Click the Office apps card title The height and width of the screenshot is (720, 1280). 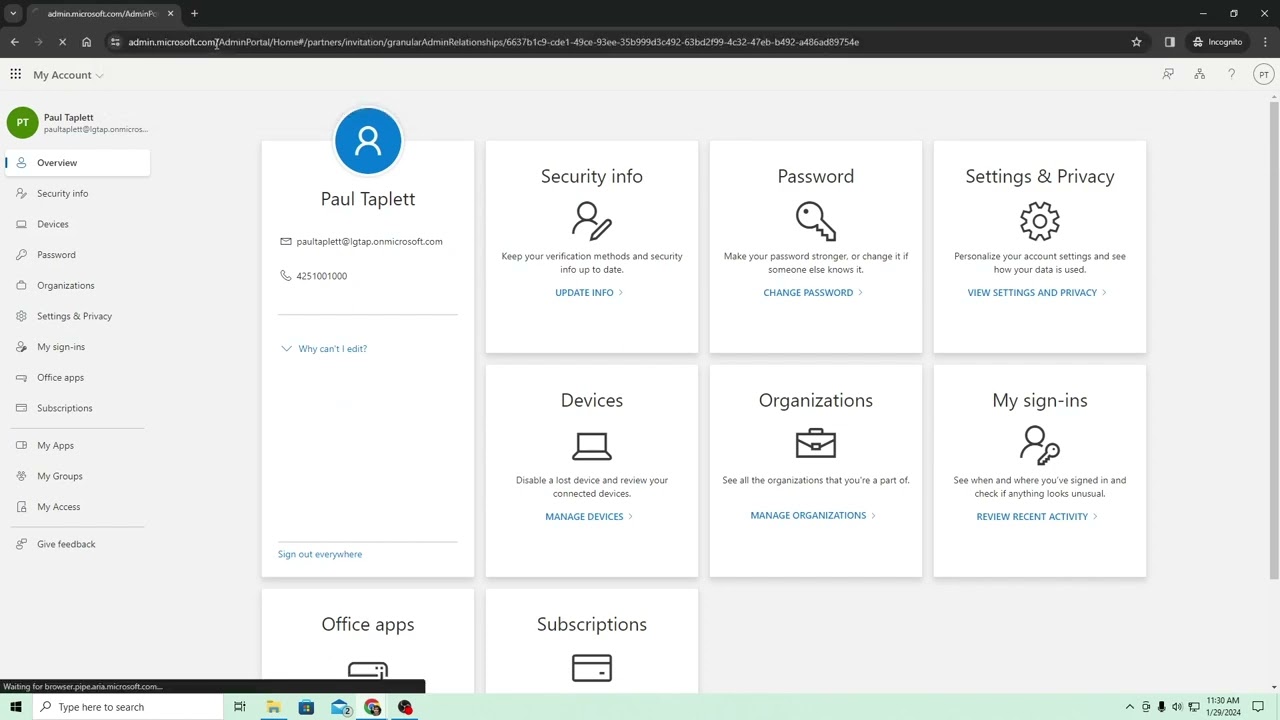(x=368, y=624)
